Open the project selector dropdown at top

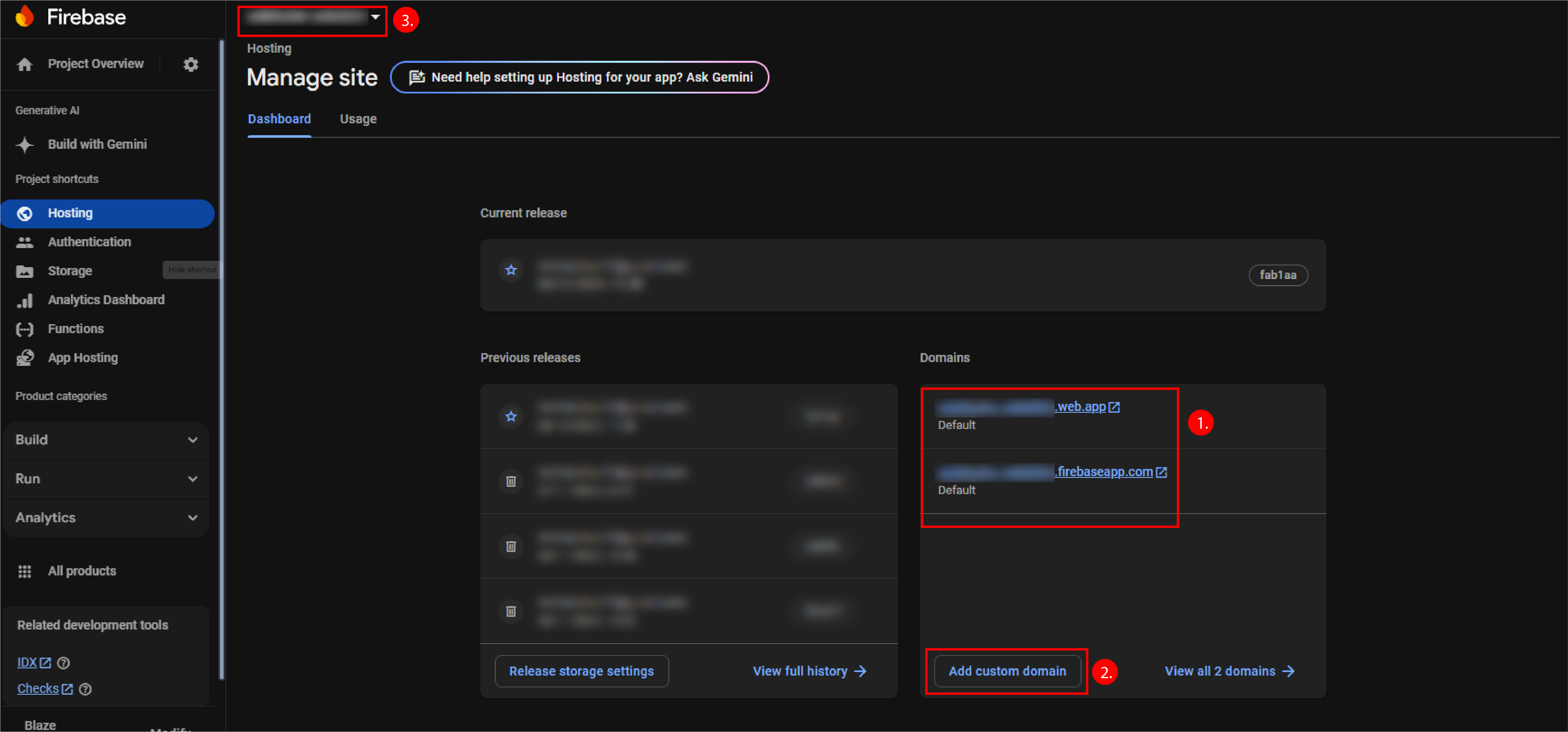312,18
